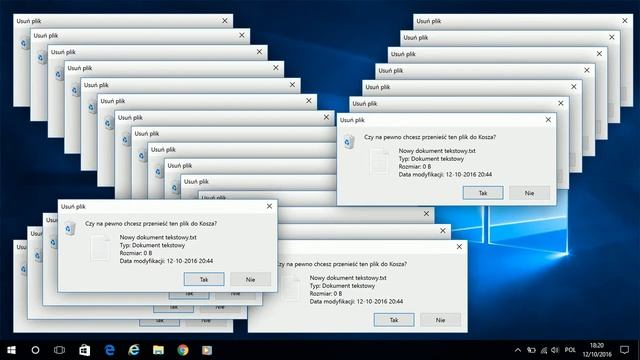Click Nie in the partly covered bottom dialog

tap(440, 320)
